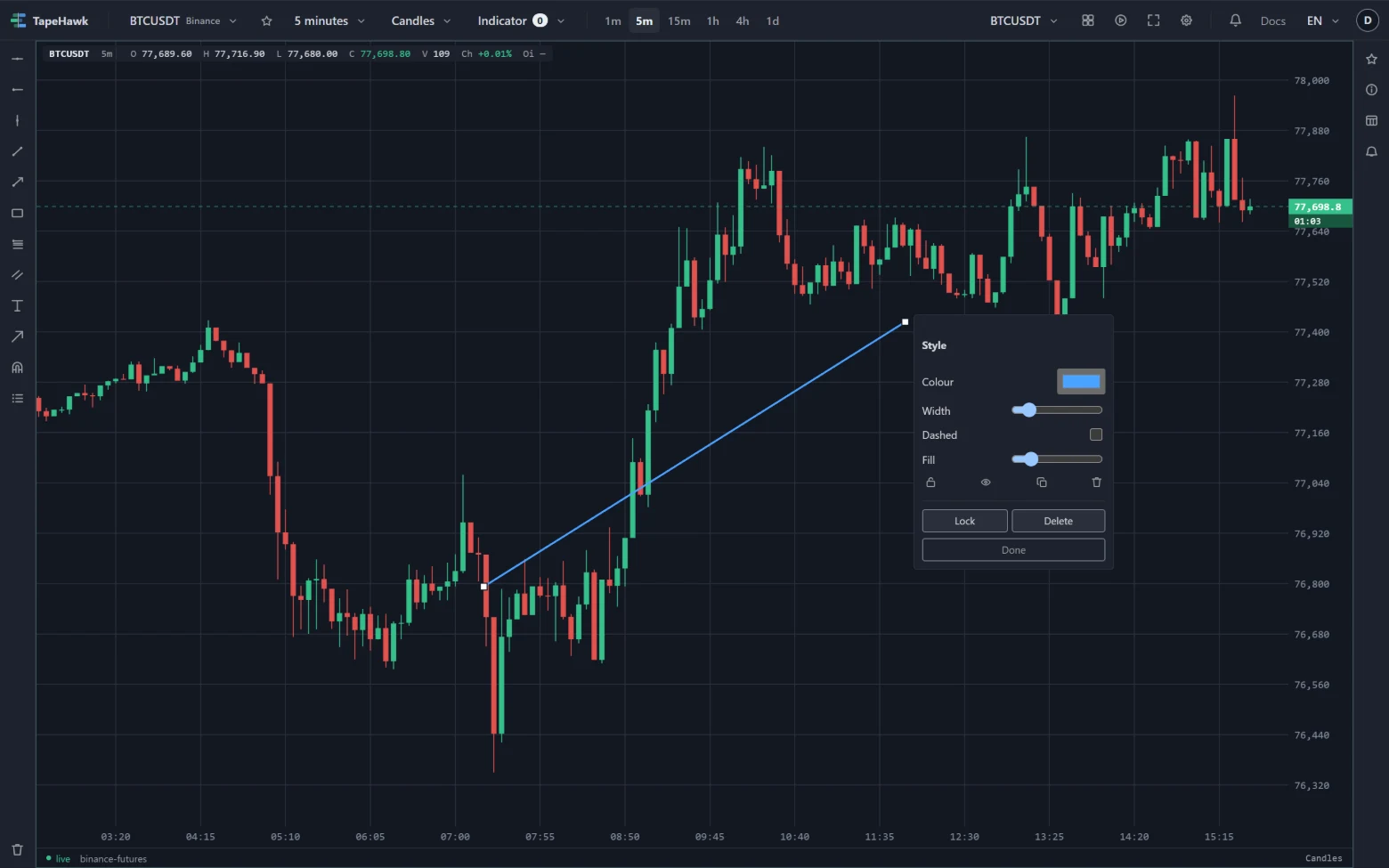Click the Width slider
This screenshot has width=1389, height=868.
tap(1057, 410)
